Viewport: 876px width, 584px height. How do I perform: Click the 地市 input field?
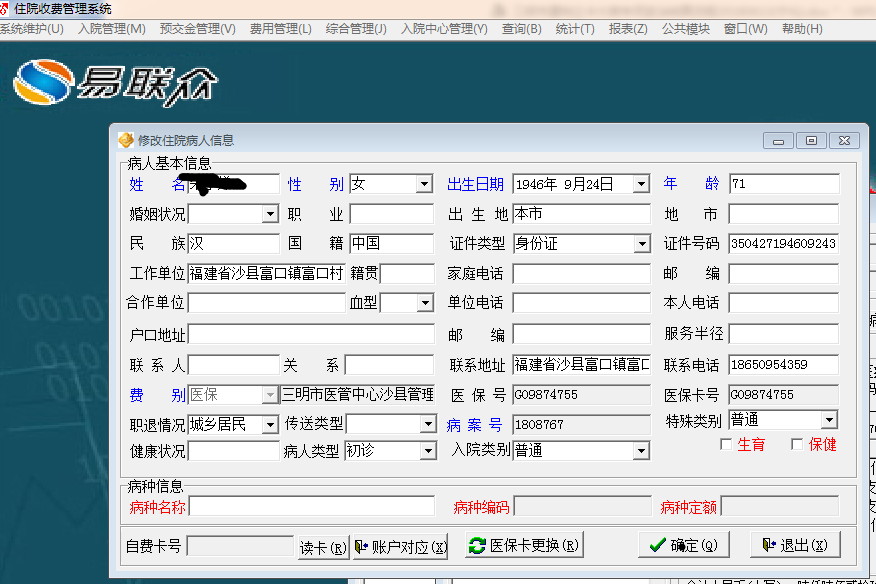pyautogui.click(x=784, y=214)
